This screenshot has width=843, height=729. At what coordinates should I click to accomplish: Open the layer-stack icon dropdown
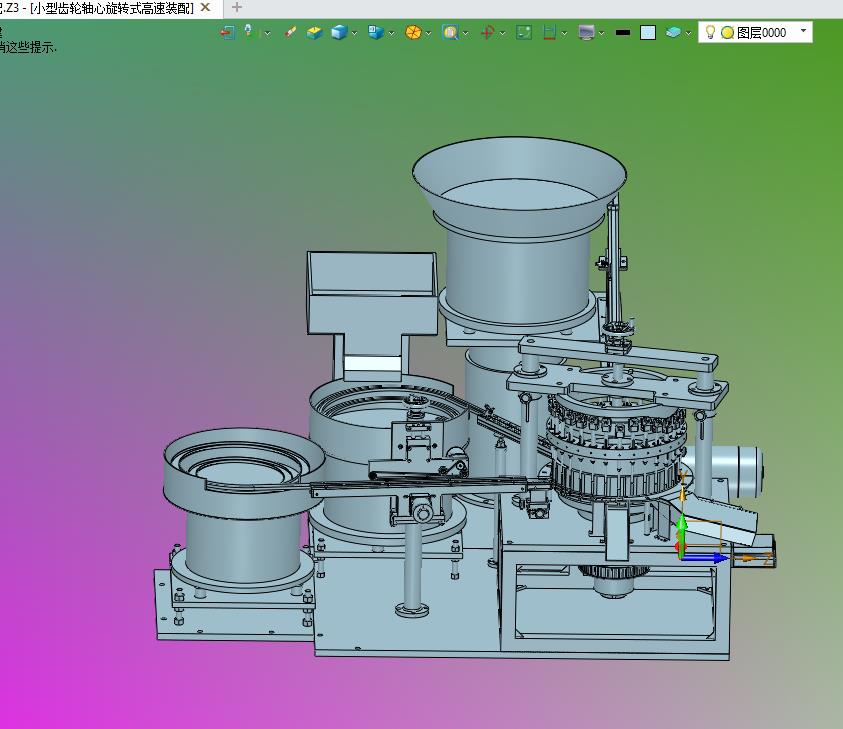688,33
